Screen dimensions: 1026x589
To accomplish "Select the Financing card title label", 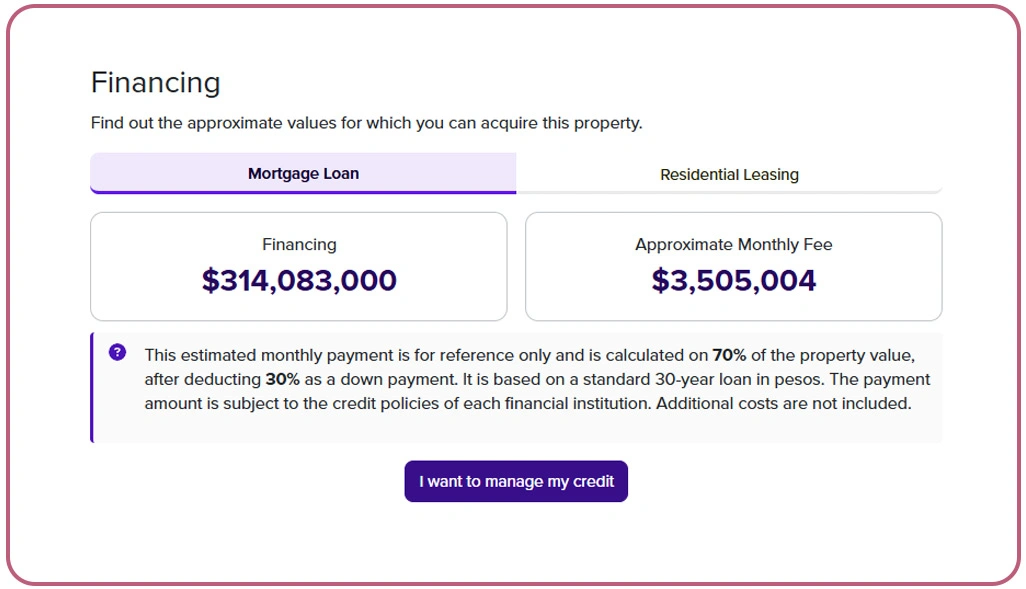I will click(299, 244).
